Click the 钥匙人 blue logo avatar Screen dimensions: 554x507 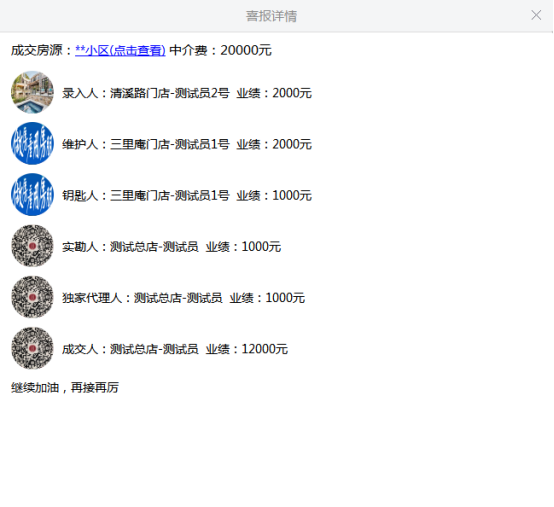33,195
